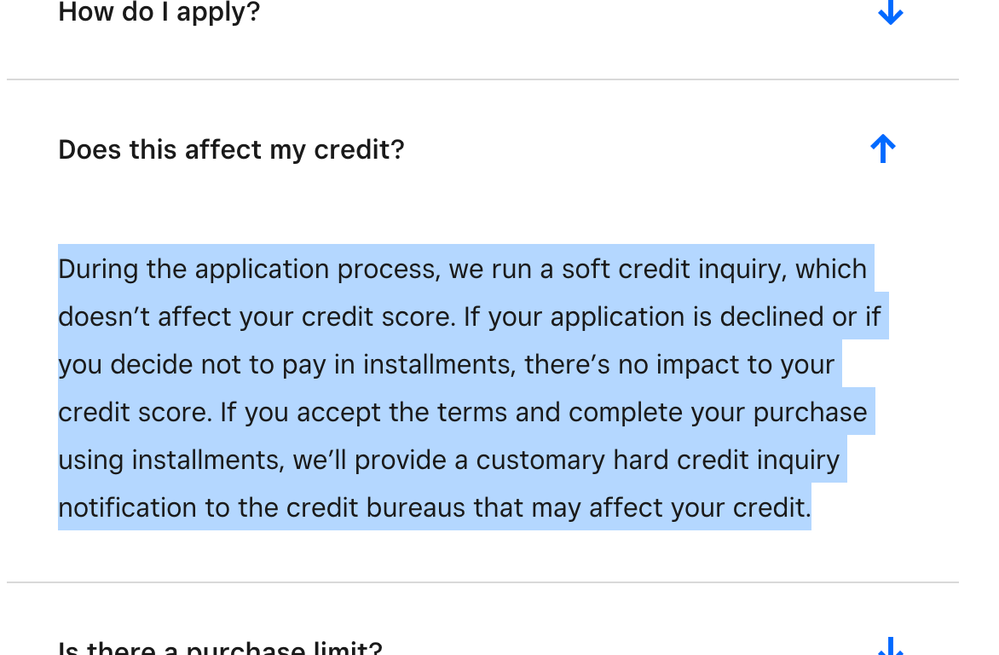The width and height of the screenshot is (999, 655).
Task: Open the "Is there a purchase limit?" question
Action: (220, 647)
